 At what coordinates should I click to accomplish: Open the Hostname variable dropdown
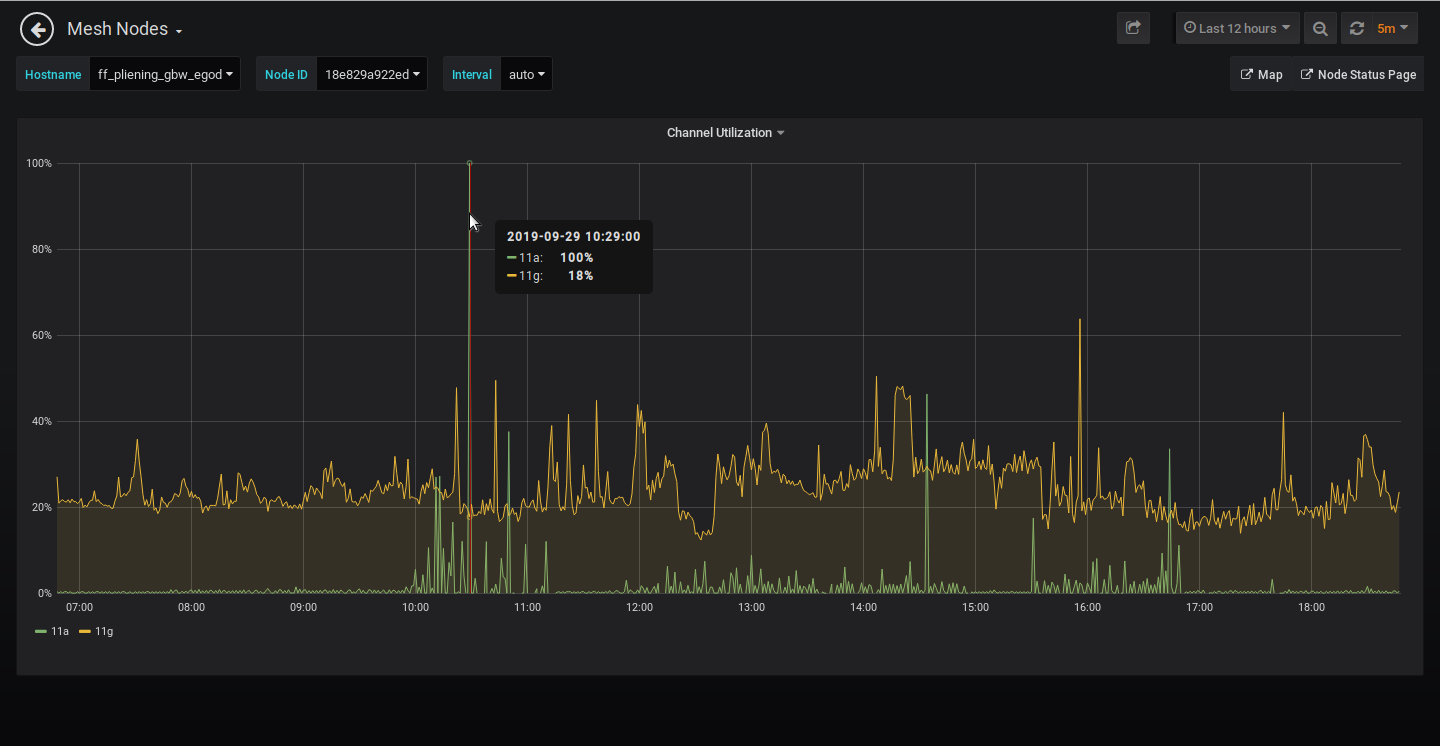coord(165,74)
